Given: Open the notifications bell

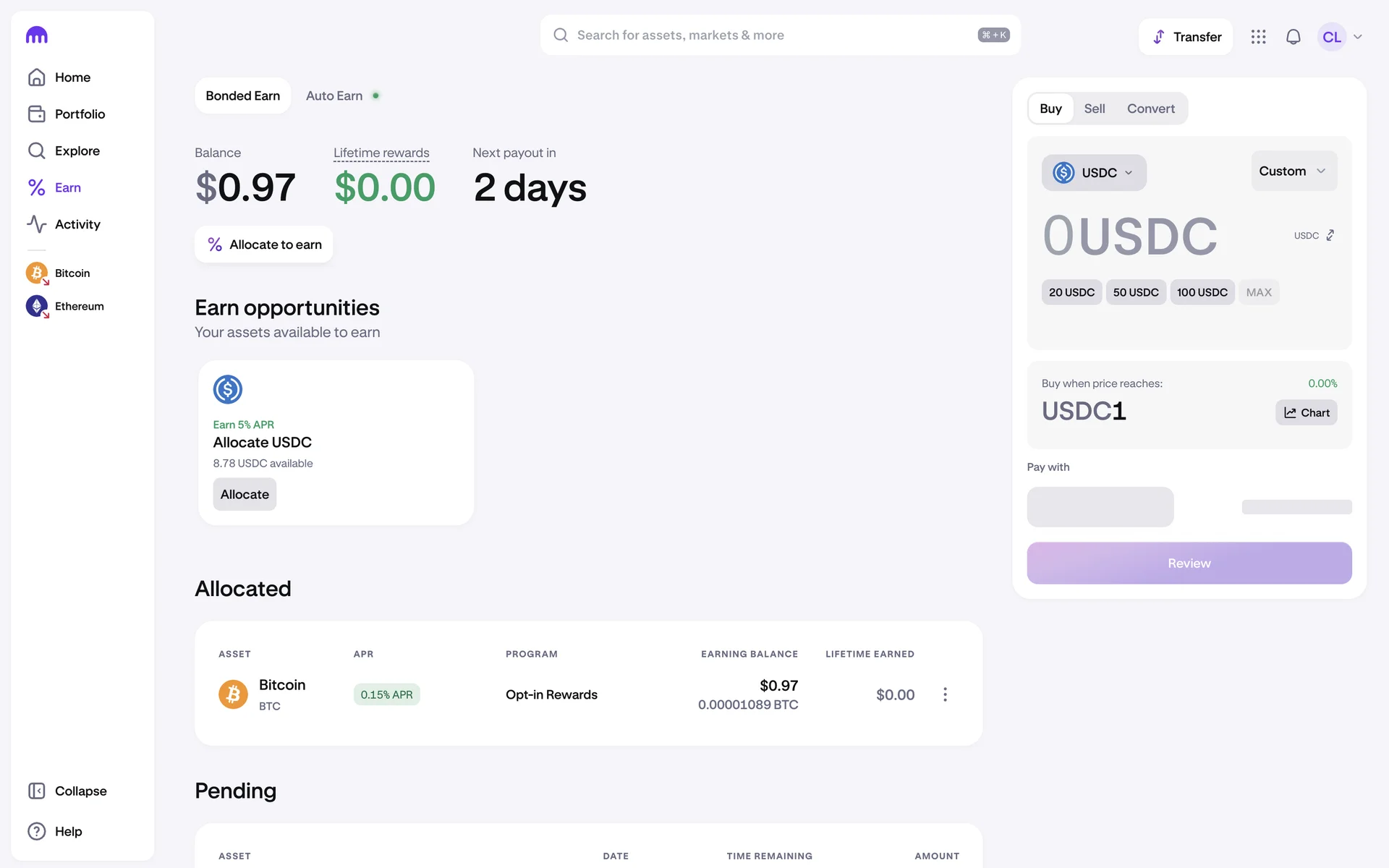Looking at the screenshot, I should [x=1293, y=37].
